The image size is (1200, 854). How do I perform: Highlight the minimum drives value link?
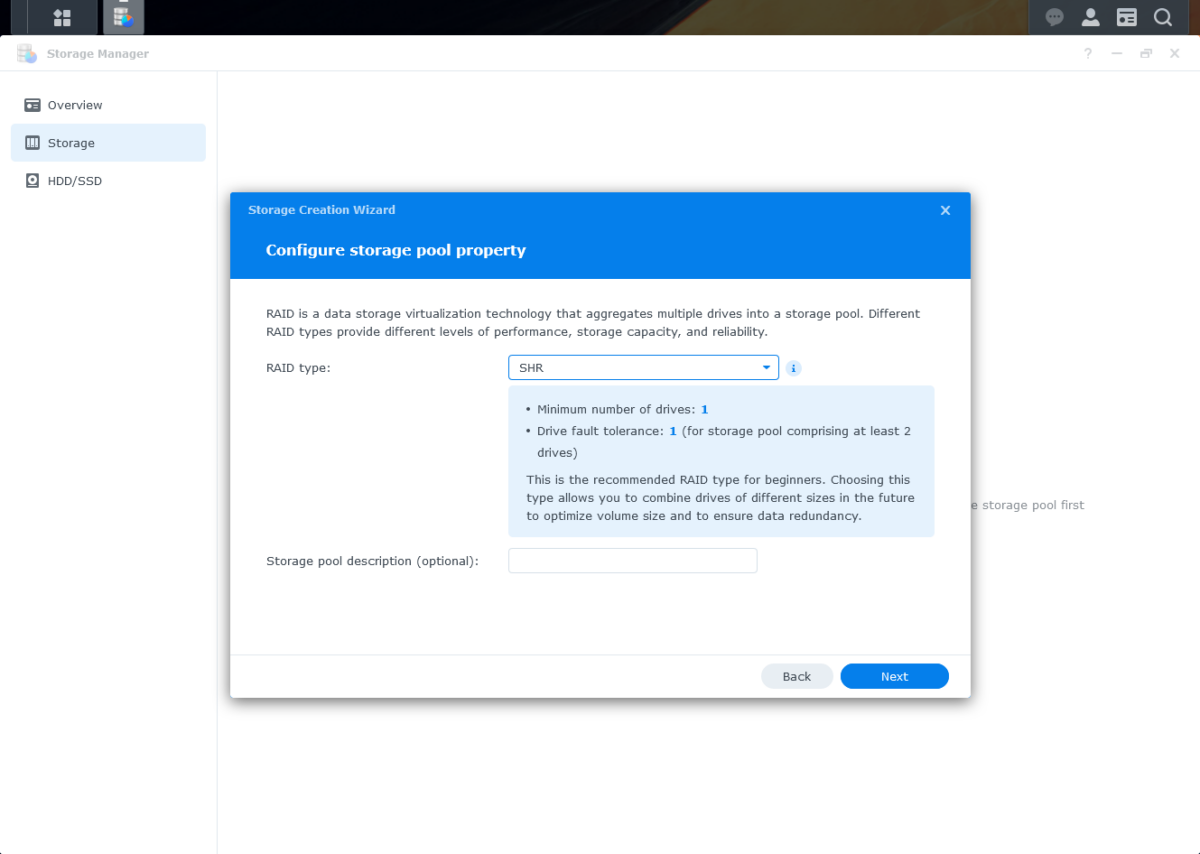(x=704, y=409)
